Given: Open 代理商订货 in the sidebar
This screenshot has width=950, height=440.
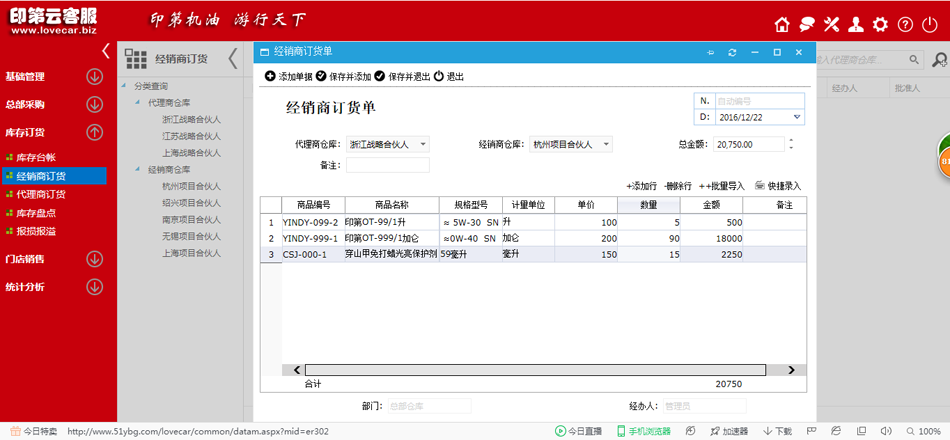Looking at the screenshot, I should (x=41, y=195).
